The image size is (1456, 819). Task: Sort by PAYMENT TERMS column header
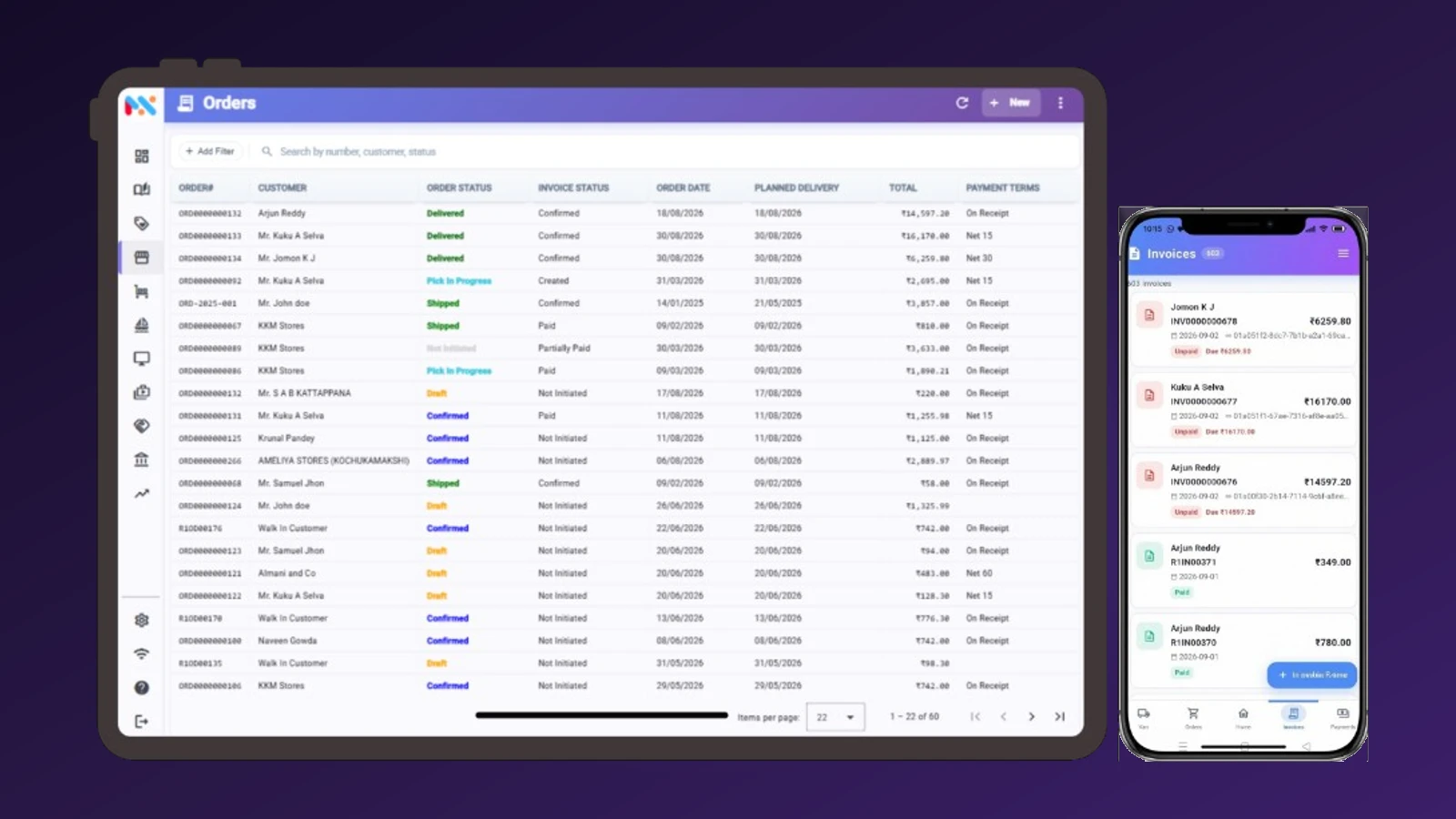(1002, 187)
